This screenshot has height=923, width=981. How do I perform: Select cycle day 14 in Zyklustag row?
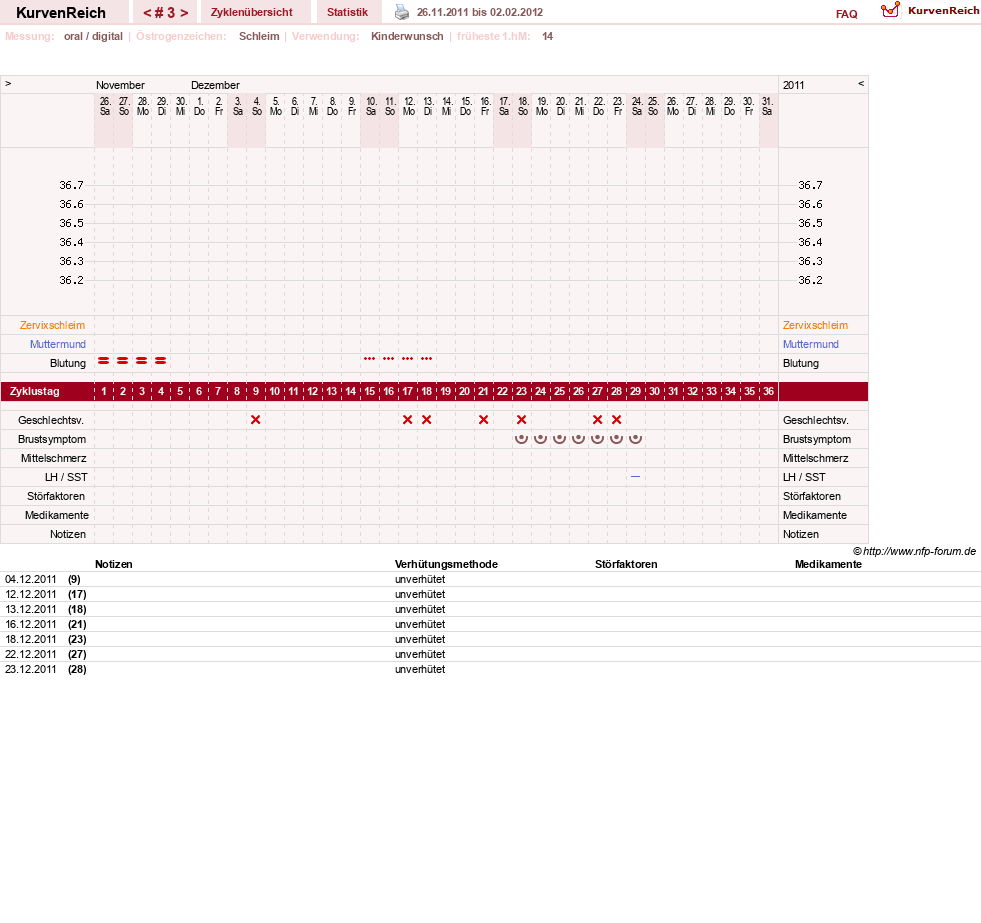click(x=350, y=392)
